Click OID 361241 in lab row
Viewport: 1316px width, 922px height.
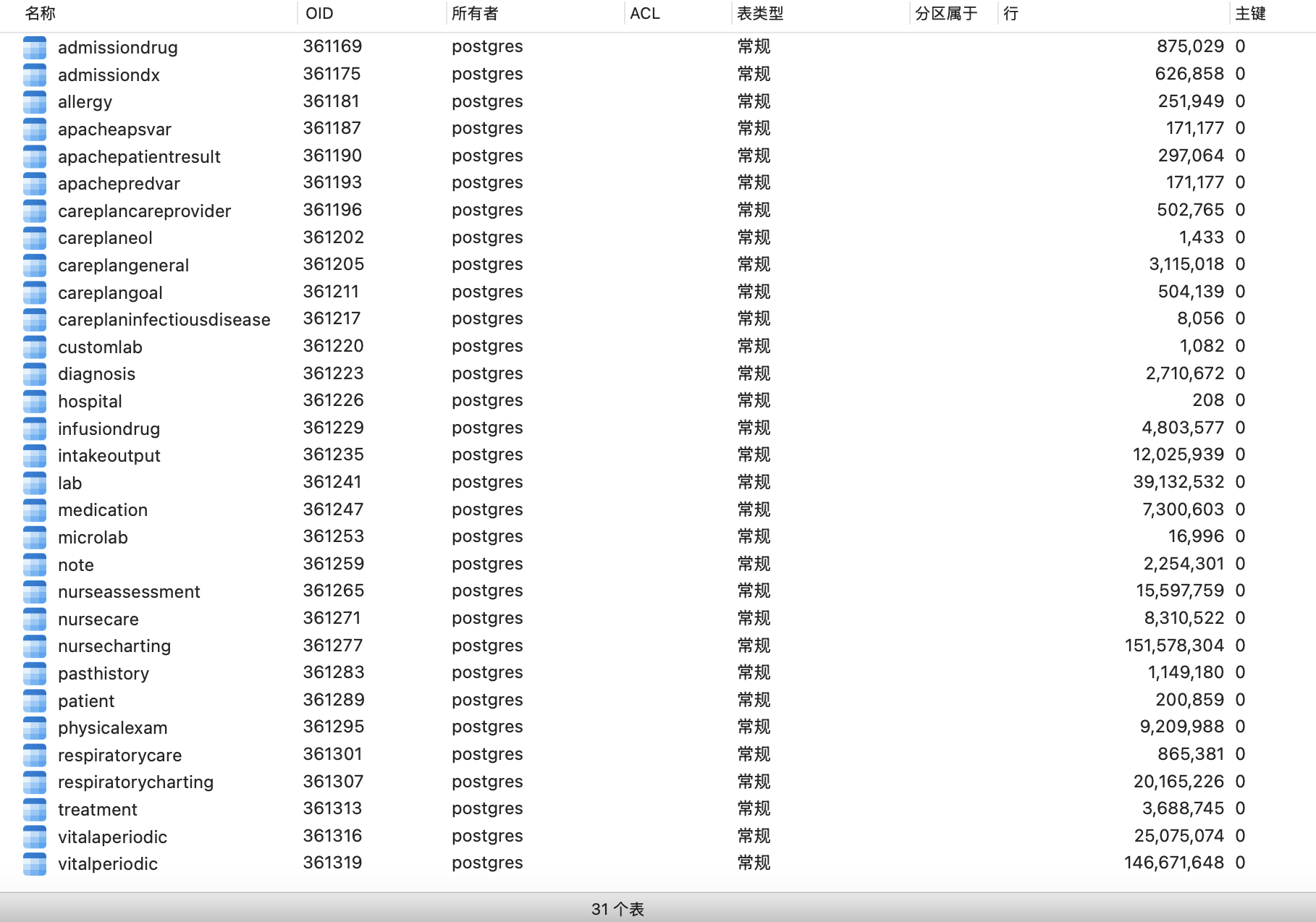pos(332,482)
